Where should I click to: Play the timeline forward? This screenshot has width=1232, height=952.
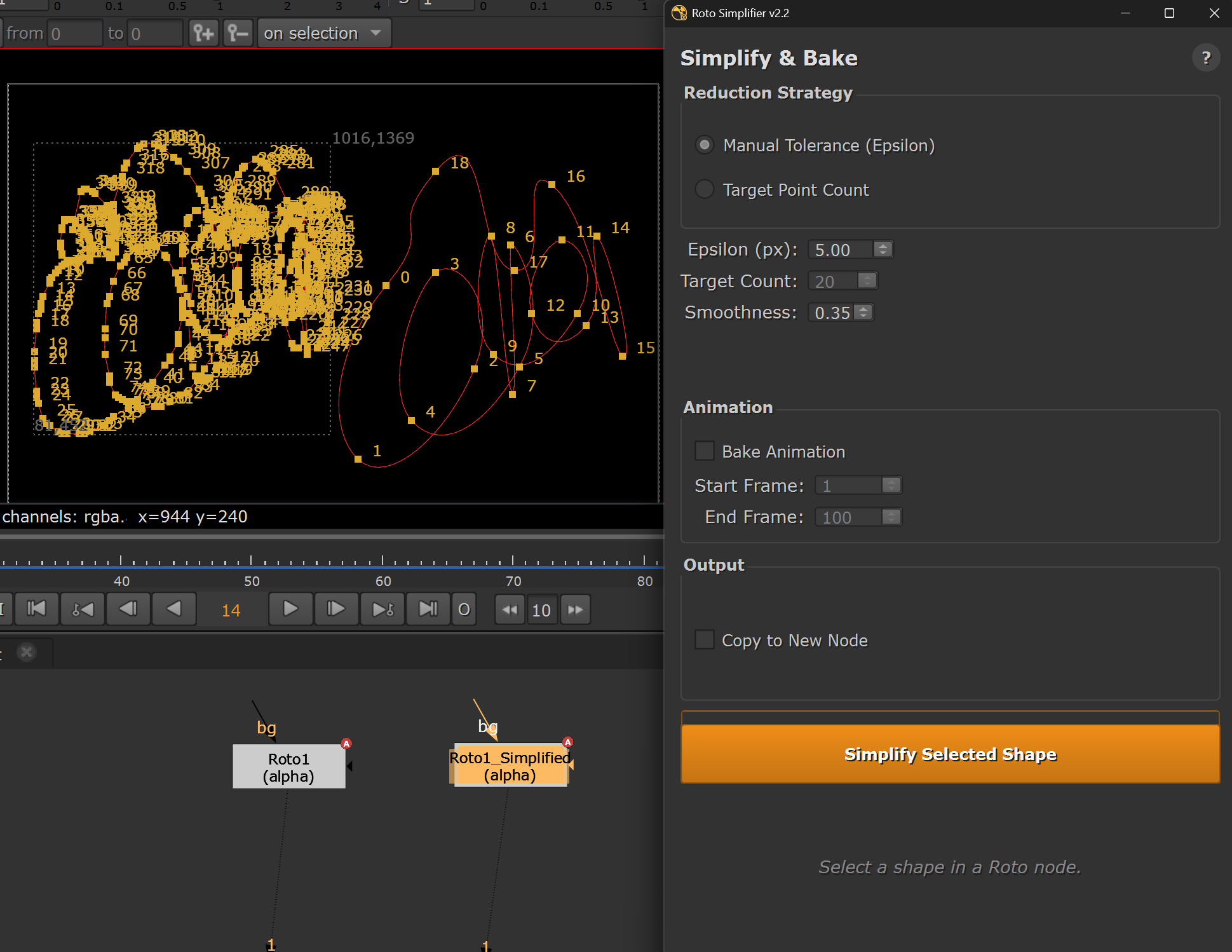coord(290,609)
